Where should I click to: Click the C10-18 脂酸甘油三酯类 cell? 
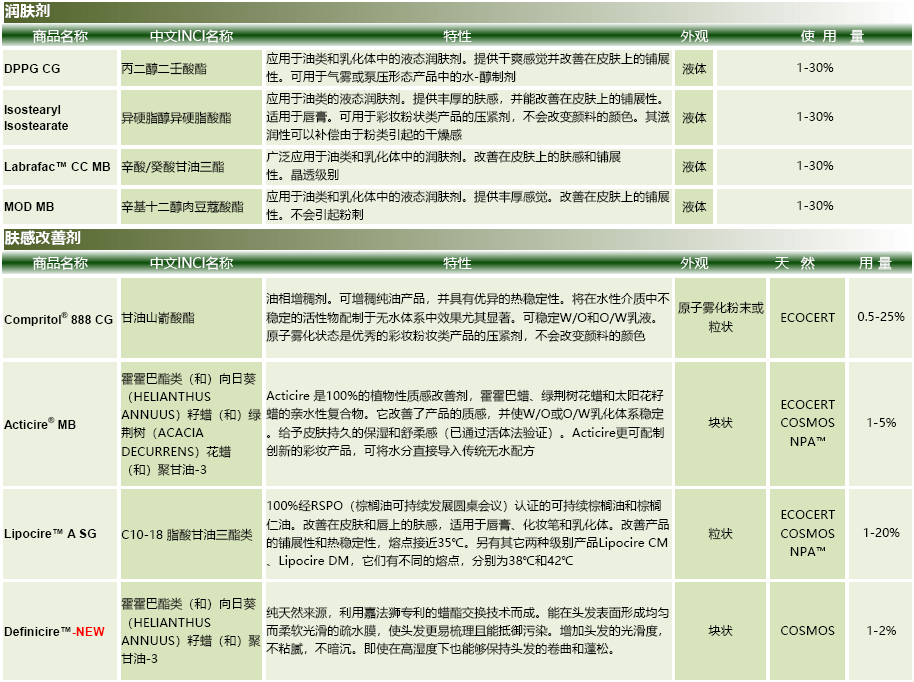tap(186, 535)
